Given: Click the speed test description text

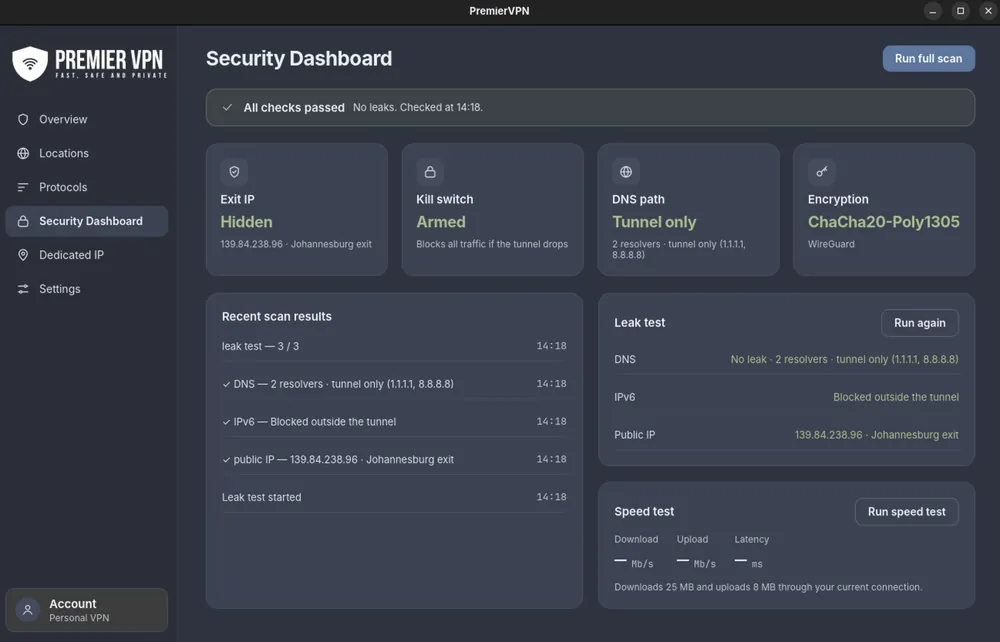Looking at the screenshot, I should (768, 587).
